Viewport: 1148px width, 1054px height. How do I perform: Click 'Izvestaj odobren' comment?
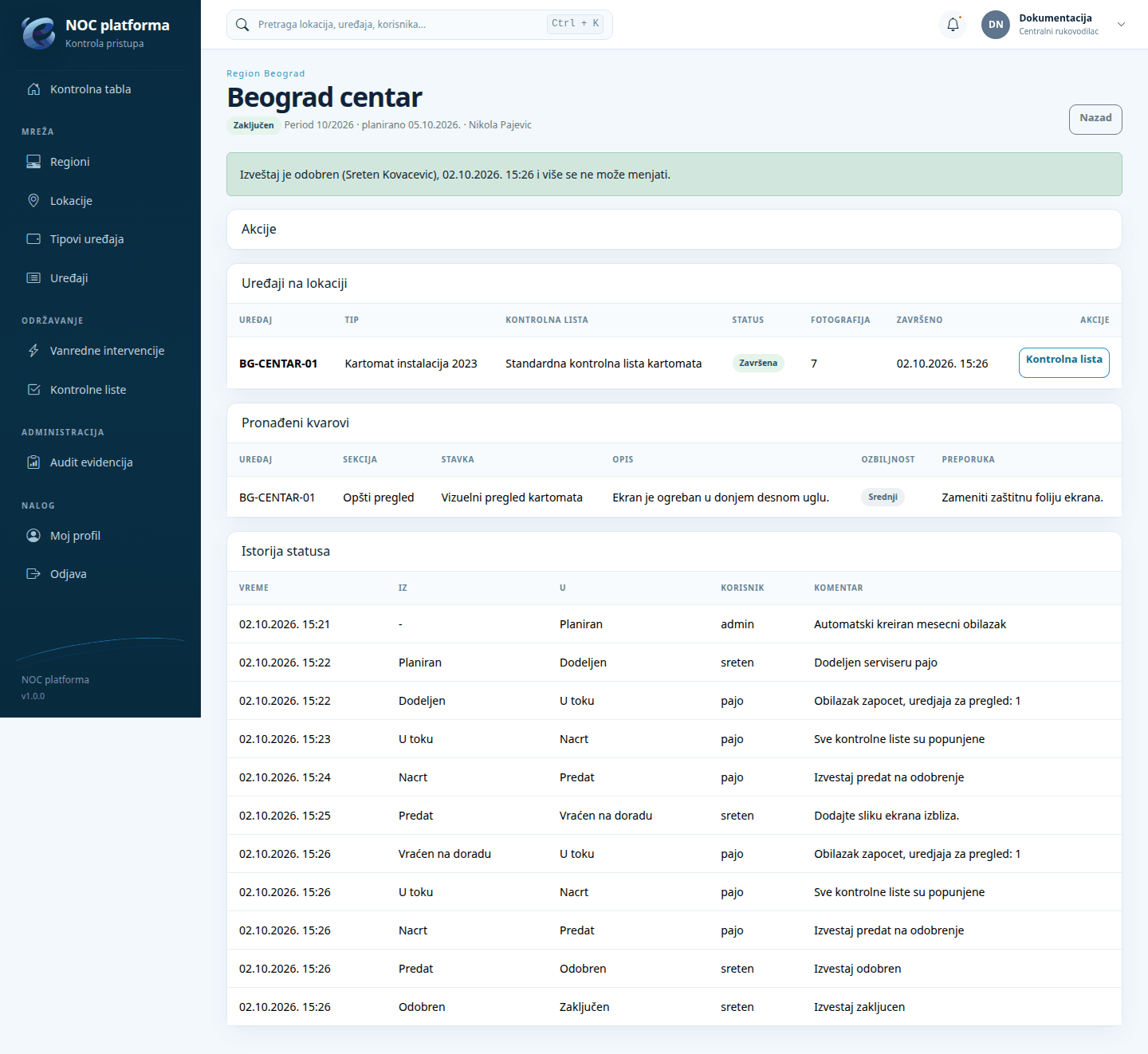[857, 969]
